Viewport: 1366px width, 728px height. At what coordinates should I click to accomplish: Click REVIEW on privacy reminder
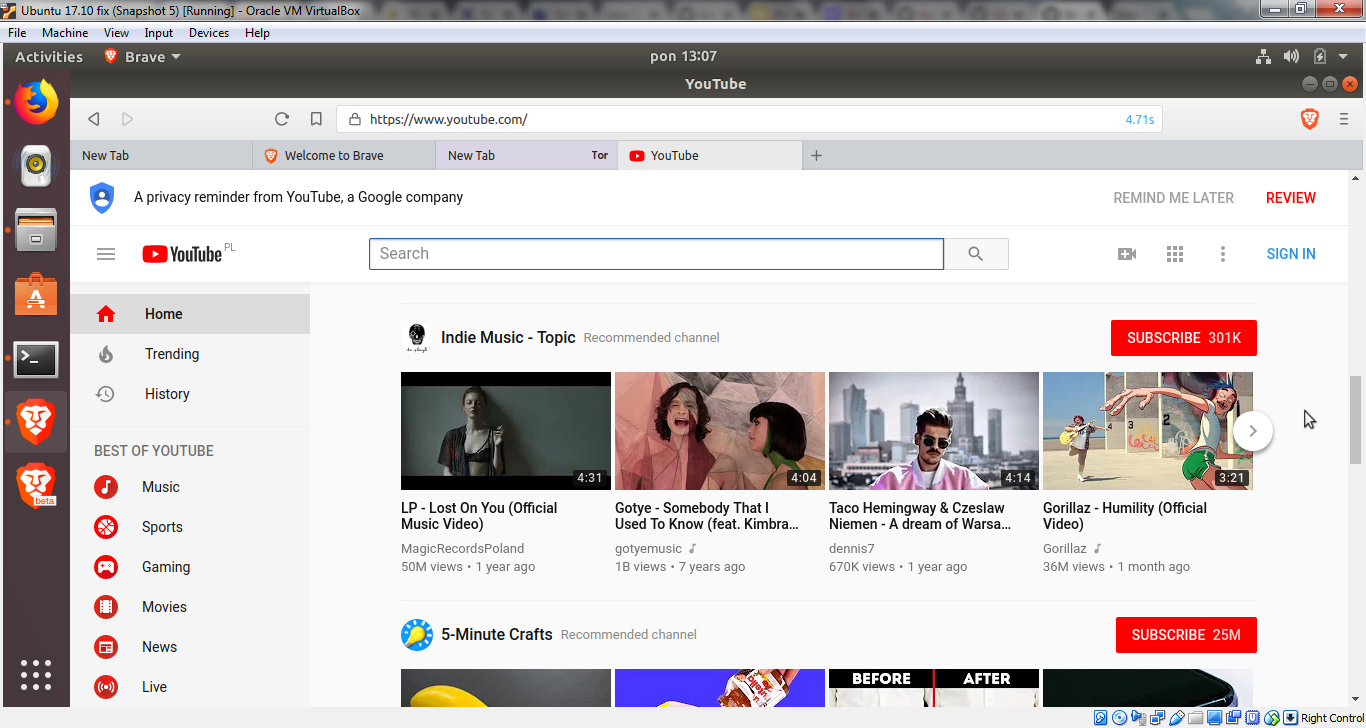tap(1291, 198)
